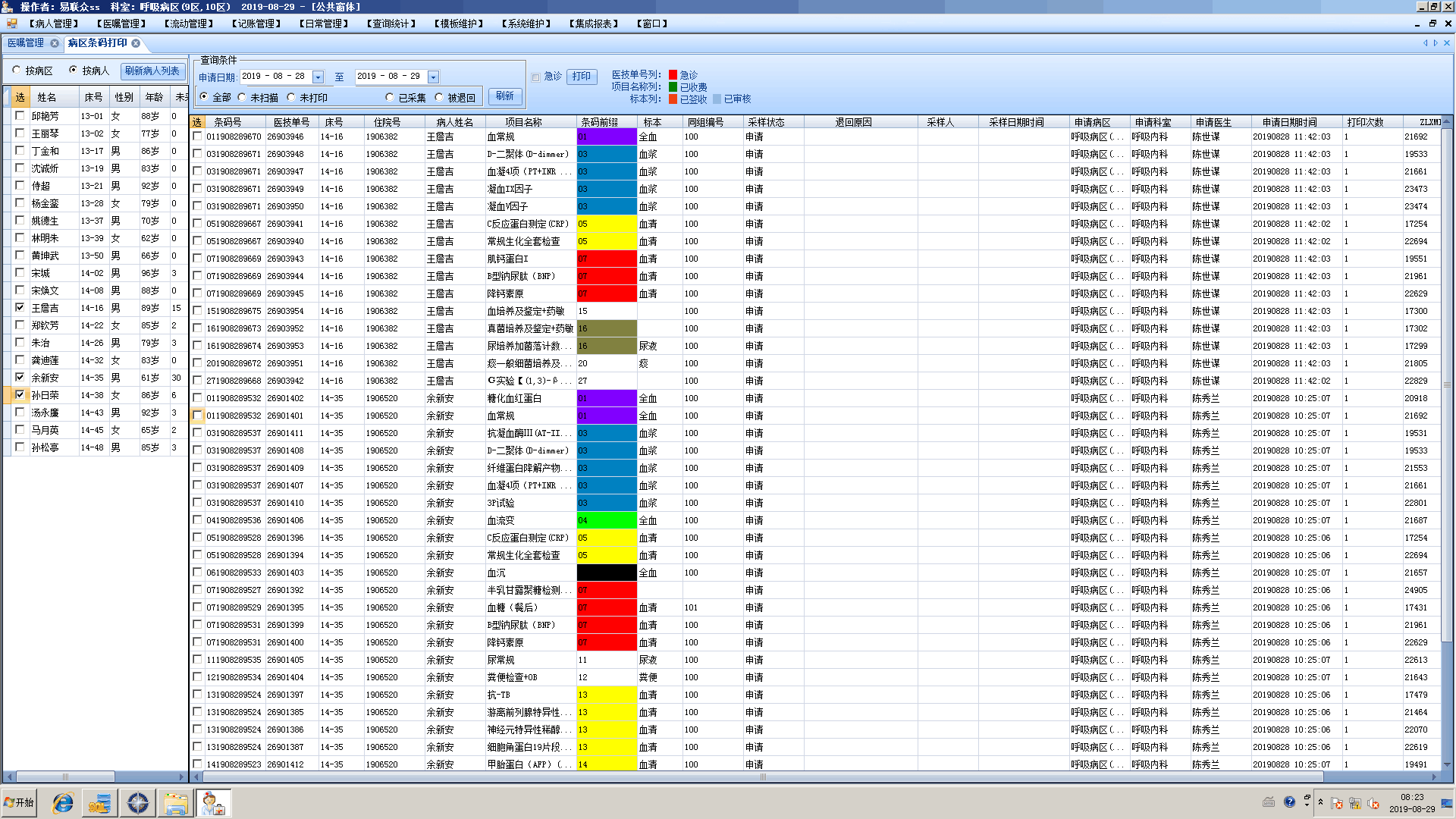This screenshot has width=1456, height=819.
Task: Uncheck patient 王信吉 in the patient list
Action: coord(20,308)
